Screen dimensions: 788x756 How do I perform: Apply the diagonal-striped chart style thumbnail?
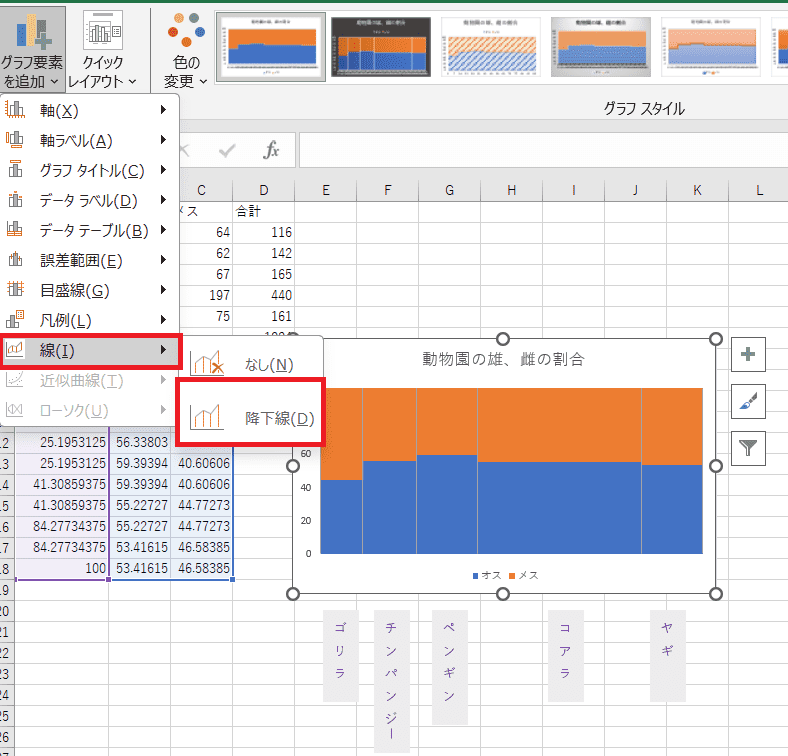click(x=490, y=47)
